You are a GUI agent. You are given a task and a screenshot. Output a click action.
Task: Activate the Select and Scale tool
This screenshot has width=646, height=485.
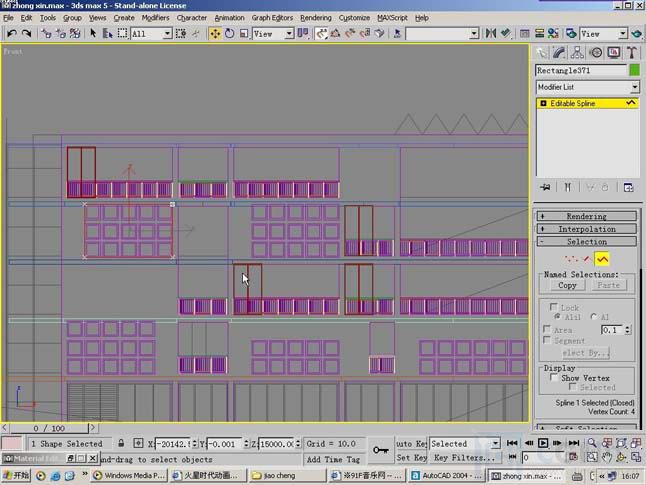(244, 33)
